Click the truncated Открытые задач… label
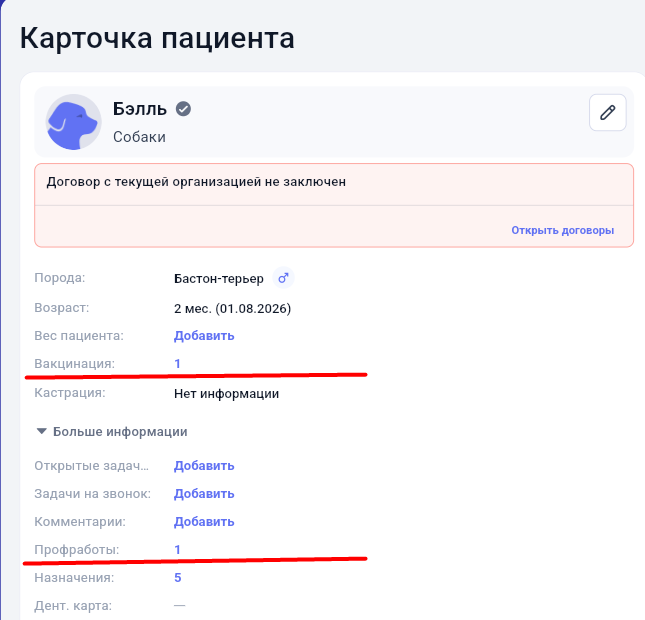Viewport: 645px width, 620px height. [x=91, y=466]
